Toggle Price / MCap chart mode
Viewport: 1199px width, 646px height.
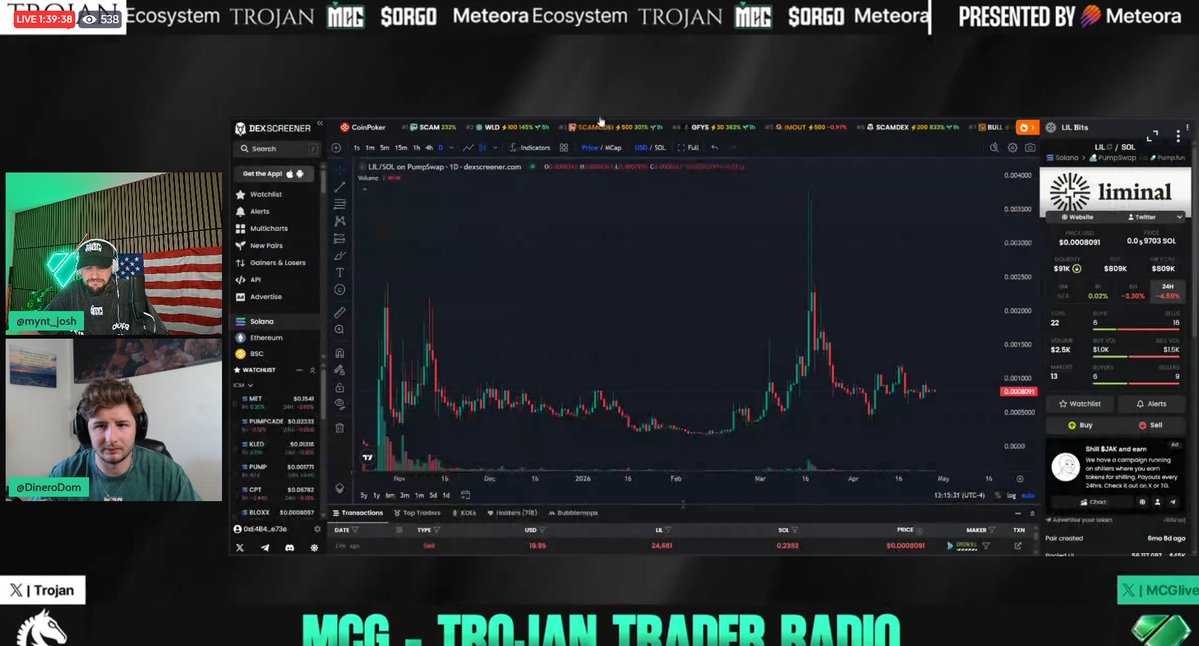[x=601, y=148]
